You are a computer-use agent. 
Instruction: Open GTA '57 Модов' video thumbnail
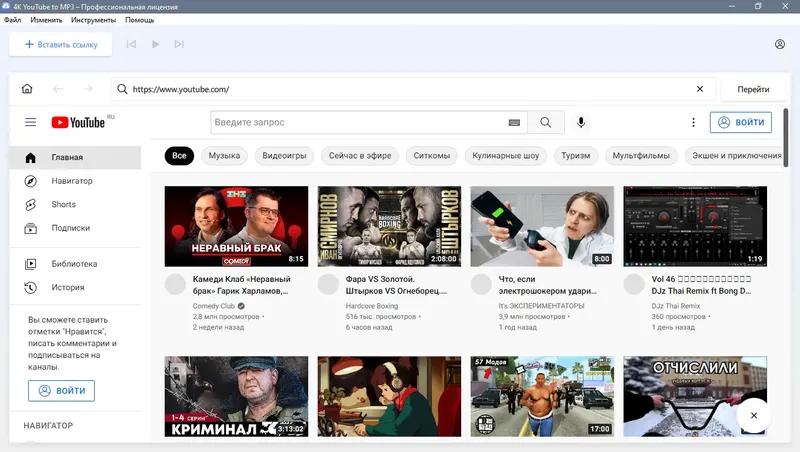coord(542,396)
